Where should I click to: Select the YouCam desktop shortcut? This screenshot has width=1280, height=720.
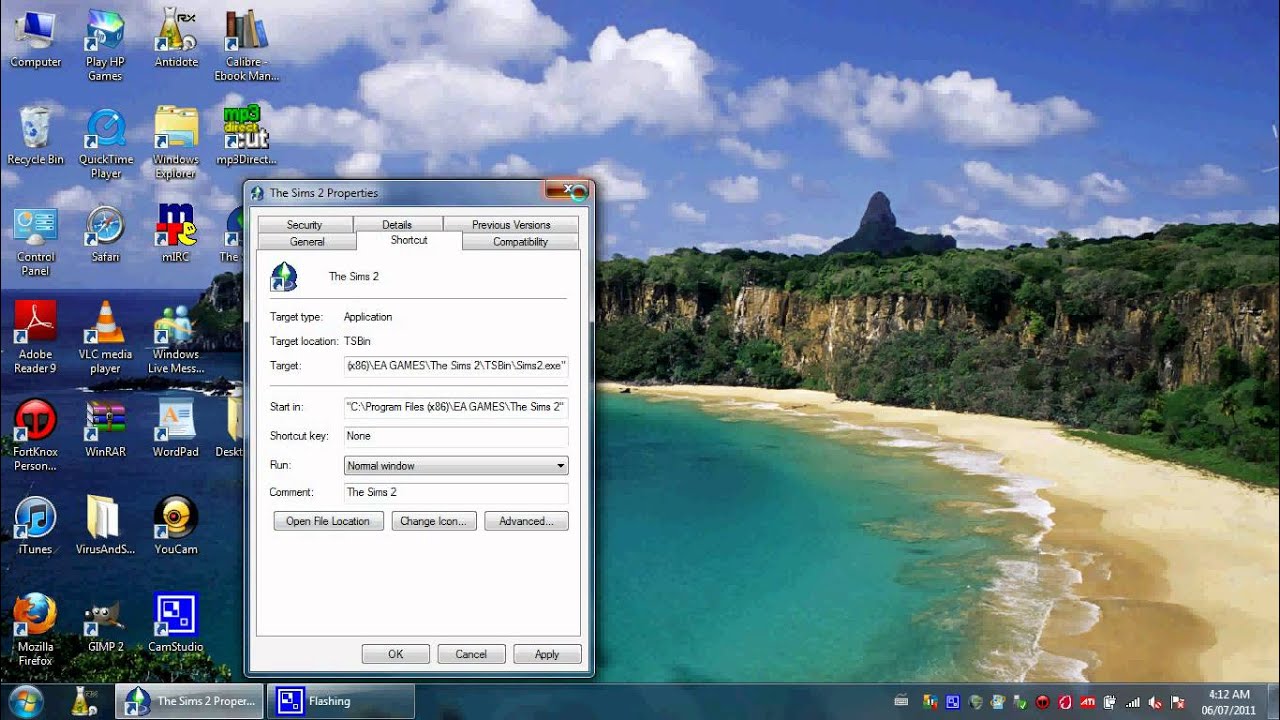point(176,526)
